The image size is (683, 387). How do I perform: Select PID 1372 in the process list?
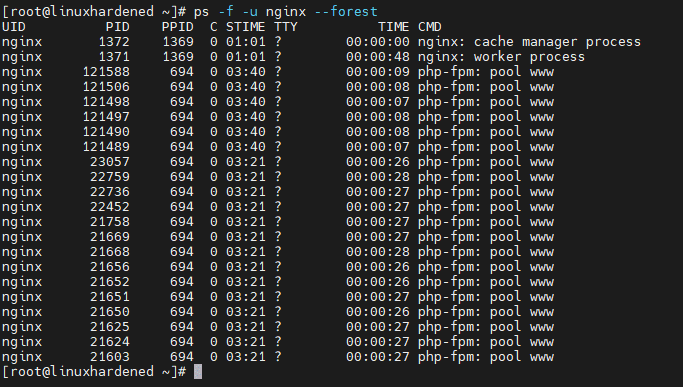pyautogui.click(x=114, y=42)
